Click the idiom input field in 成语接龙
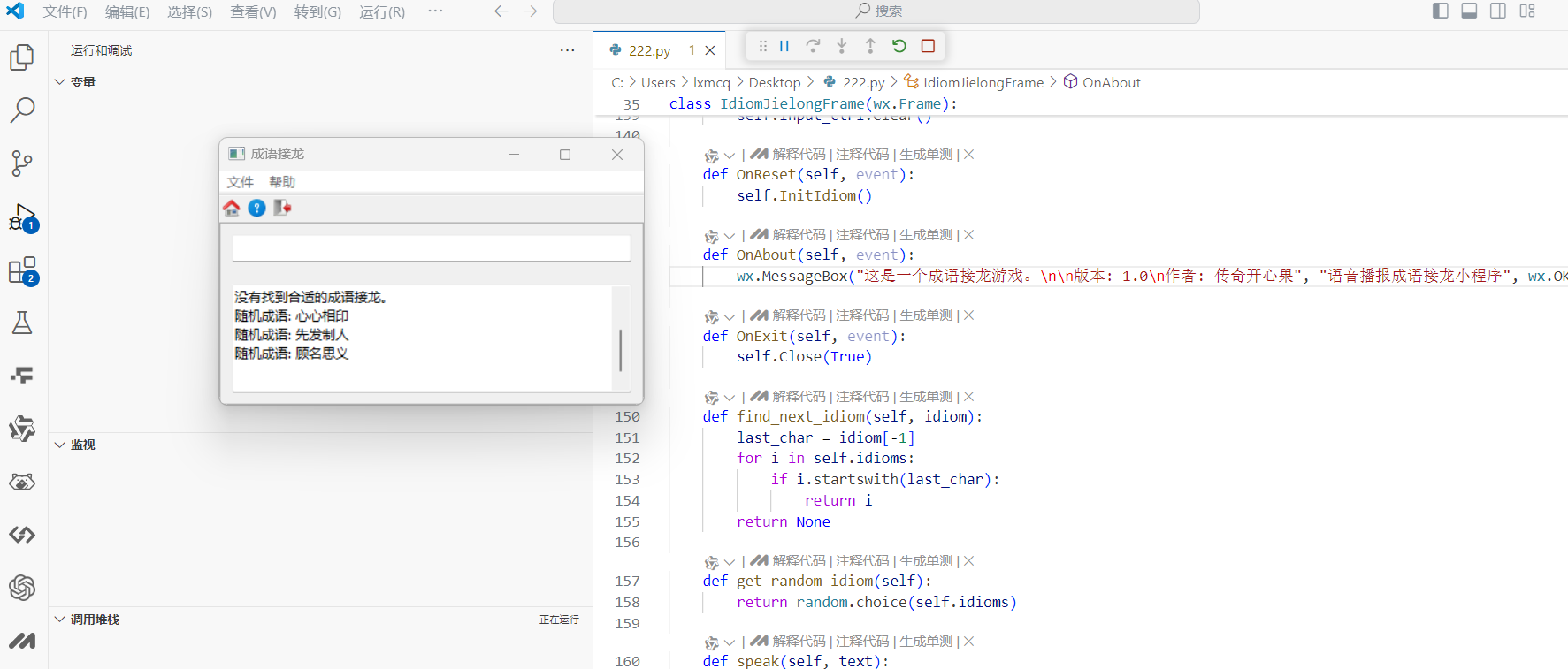The height and width of the screenshot is (669, 1568). tap(431, 248)
